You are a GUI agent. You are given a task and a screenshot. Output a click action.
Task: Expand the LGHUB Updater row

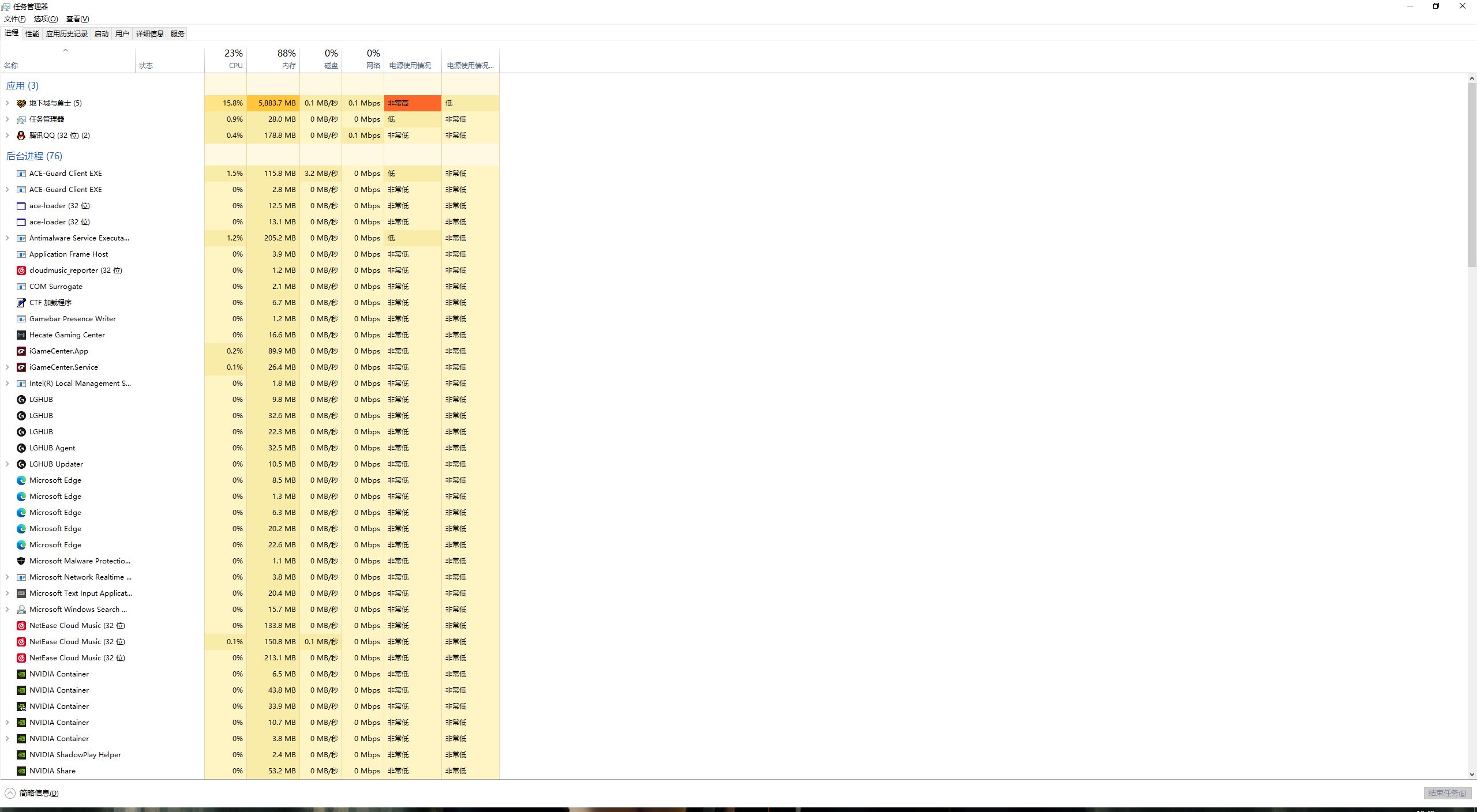[x=7, y=464]
